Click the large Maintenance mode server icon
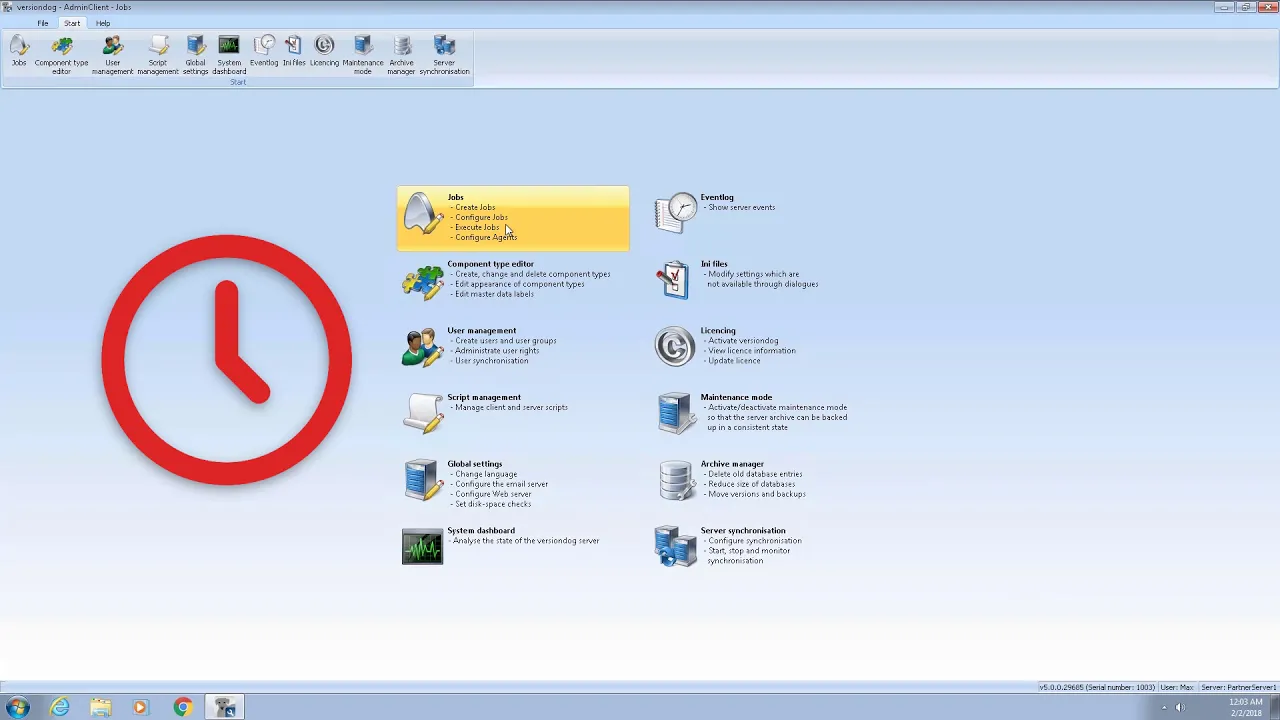Image resolution: width=1280 pixels, height=720 pixels. tap(676, 413)
